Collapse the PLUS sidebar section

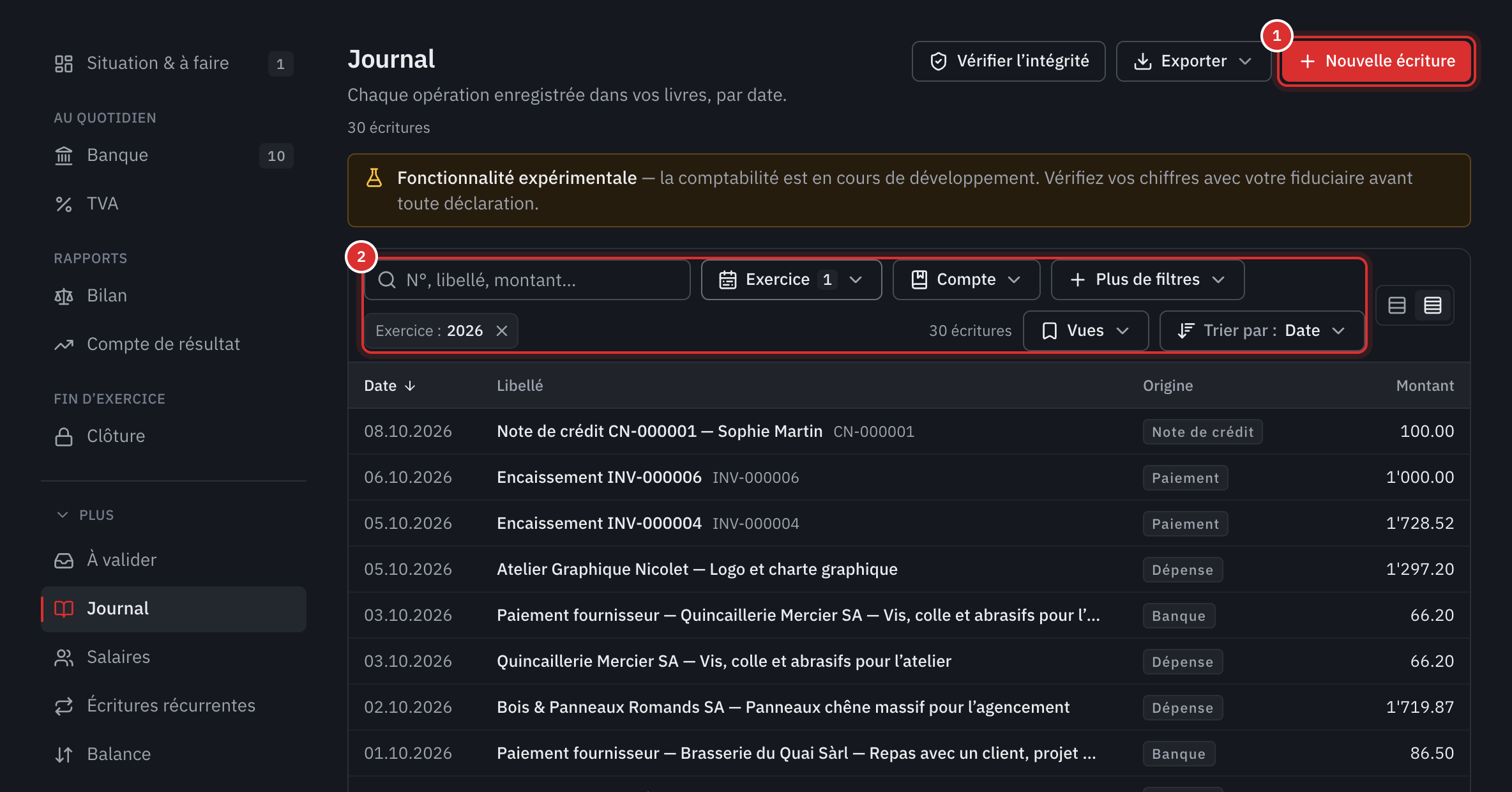84,515
